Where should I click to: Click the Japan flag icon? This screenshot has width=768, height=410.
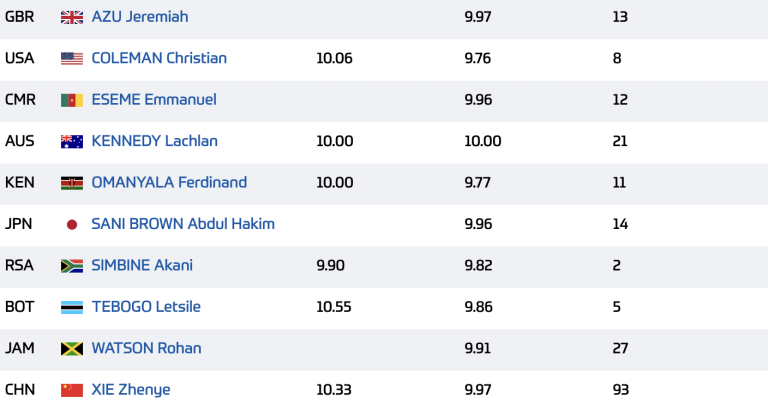[72, 224]
